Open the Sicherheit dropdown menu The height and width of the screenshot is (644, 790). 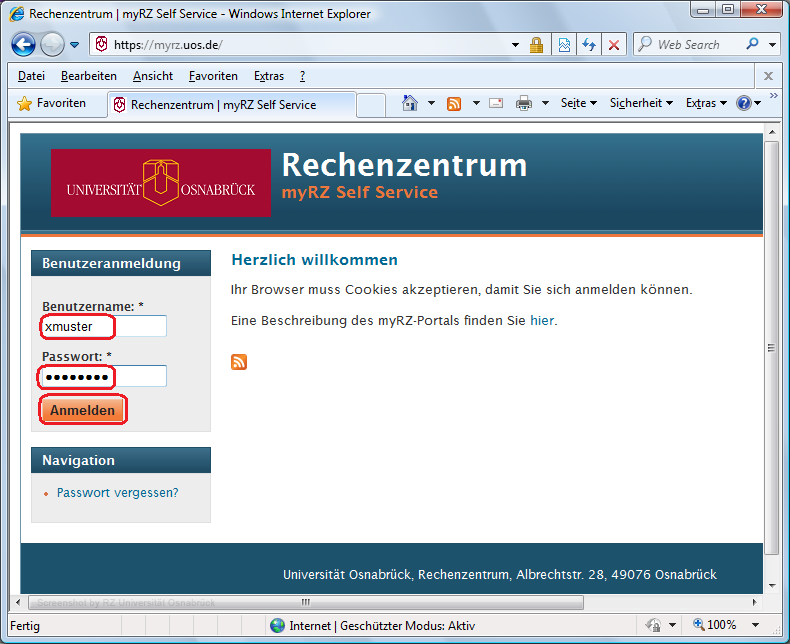coord(641,103)
